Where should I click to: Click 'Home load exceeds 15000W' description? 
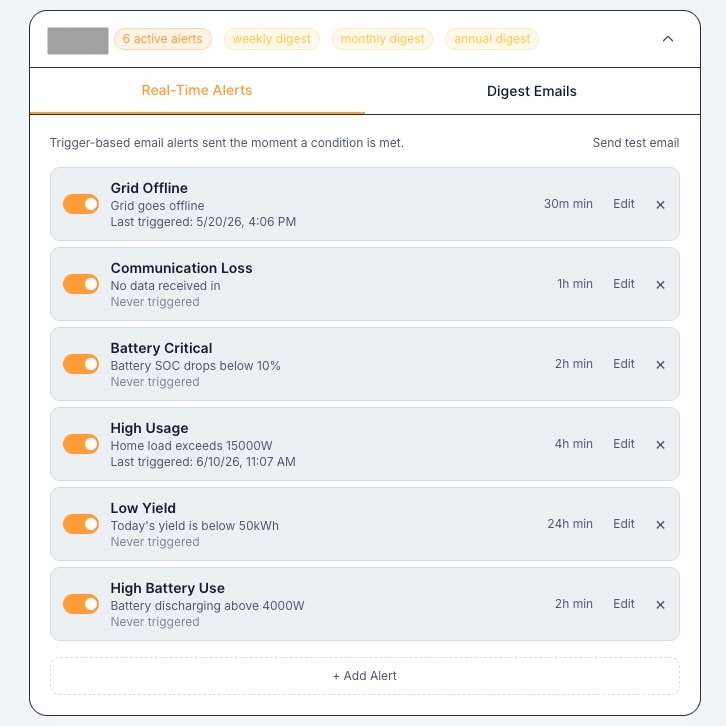coord(191,446)
